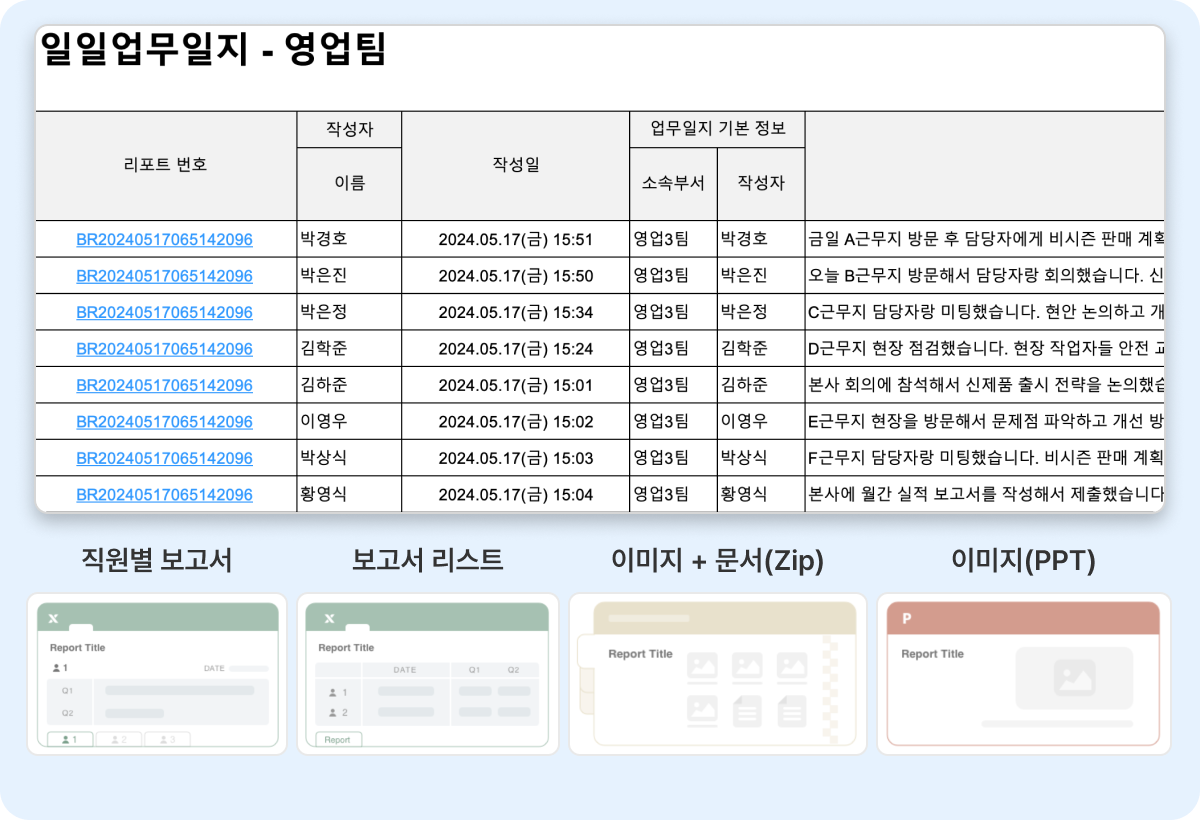Open 이영우's report number link
The image size is (1200, 820).
(x=165, y=421)
